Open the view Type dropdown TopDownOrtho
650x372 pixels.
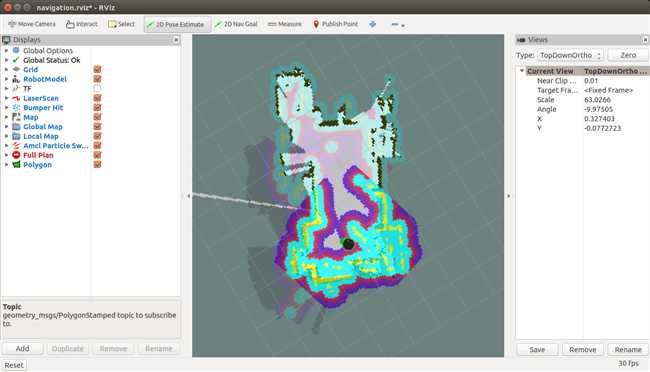(x=570, y=55)
